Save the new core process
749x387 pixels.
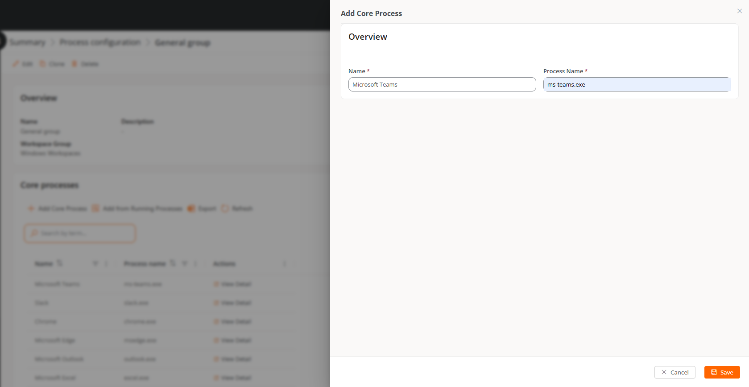722,372
